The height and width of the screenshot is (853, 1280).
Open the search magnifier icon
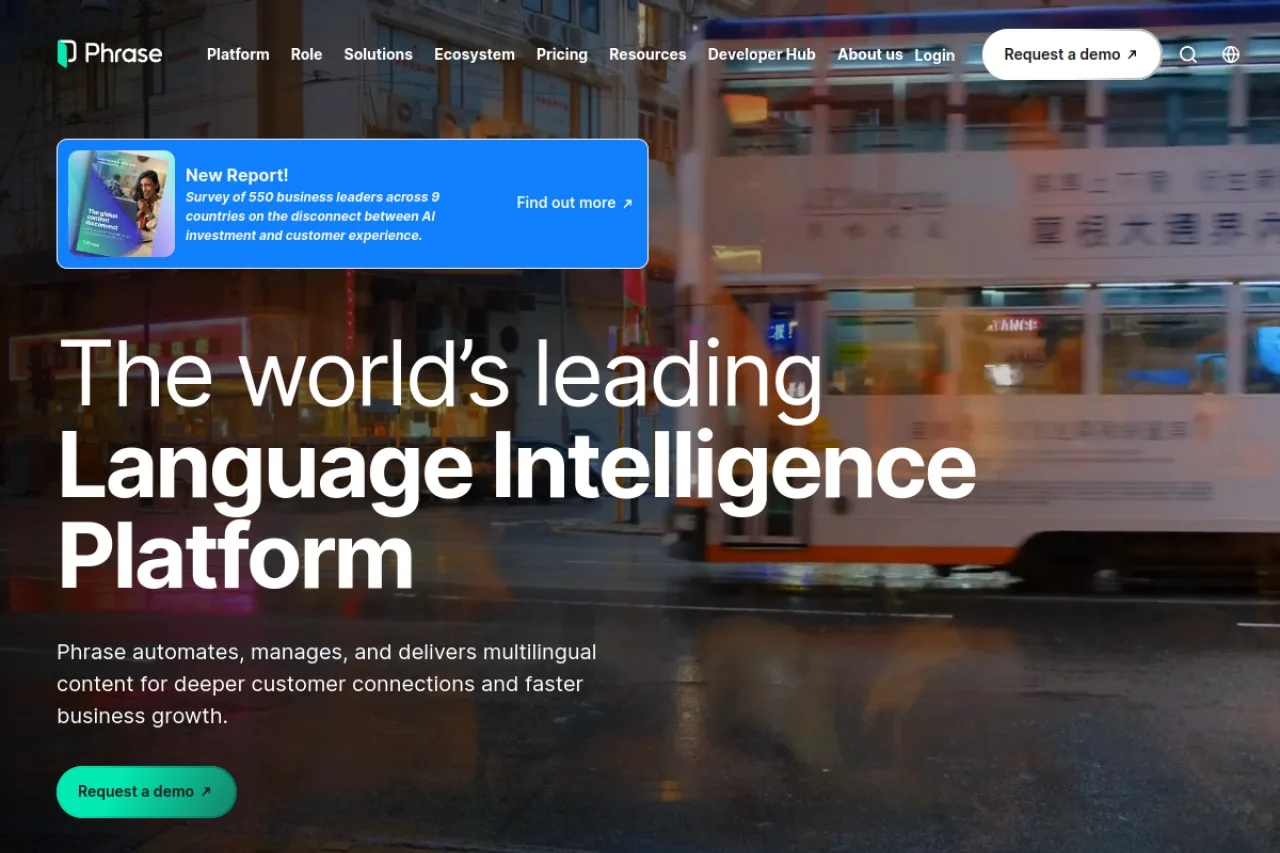1188,55
